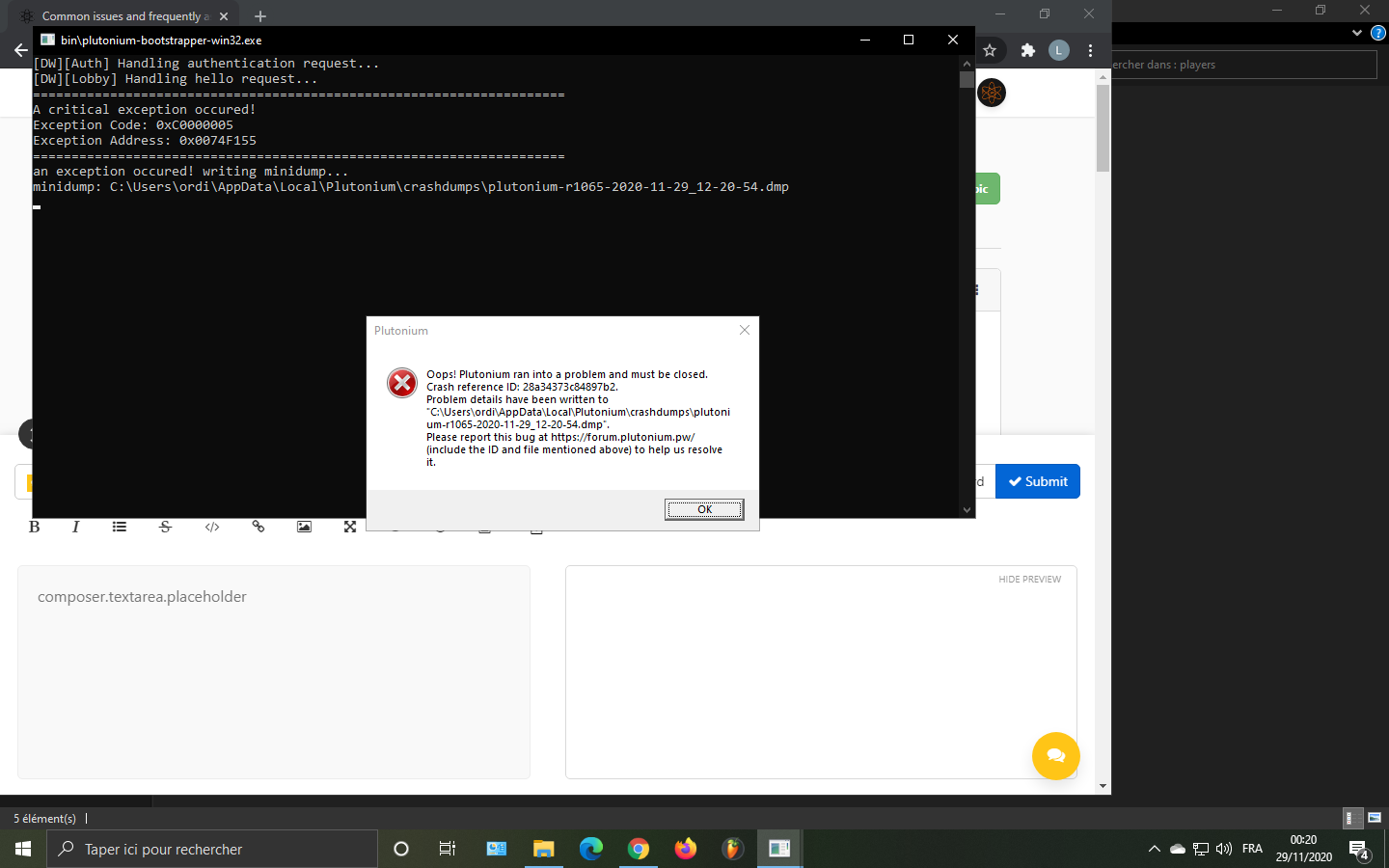The height and width of the screenshot is (868, 1389).
Task: Select the 'Common issues and frequently' browser tab
Action: click(x=123, y=16)
